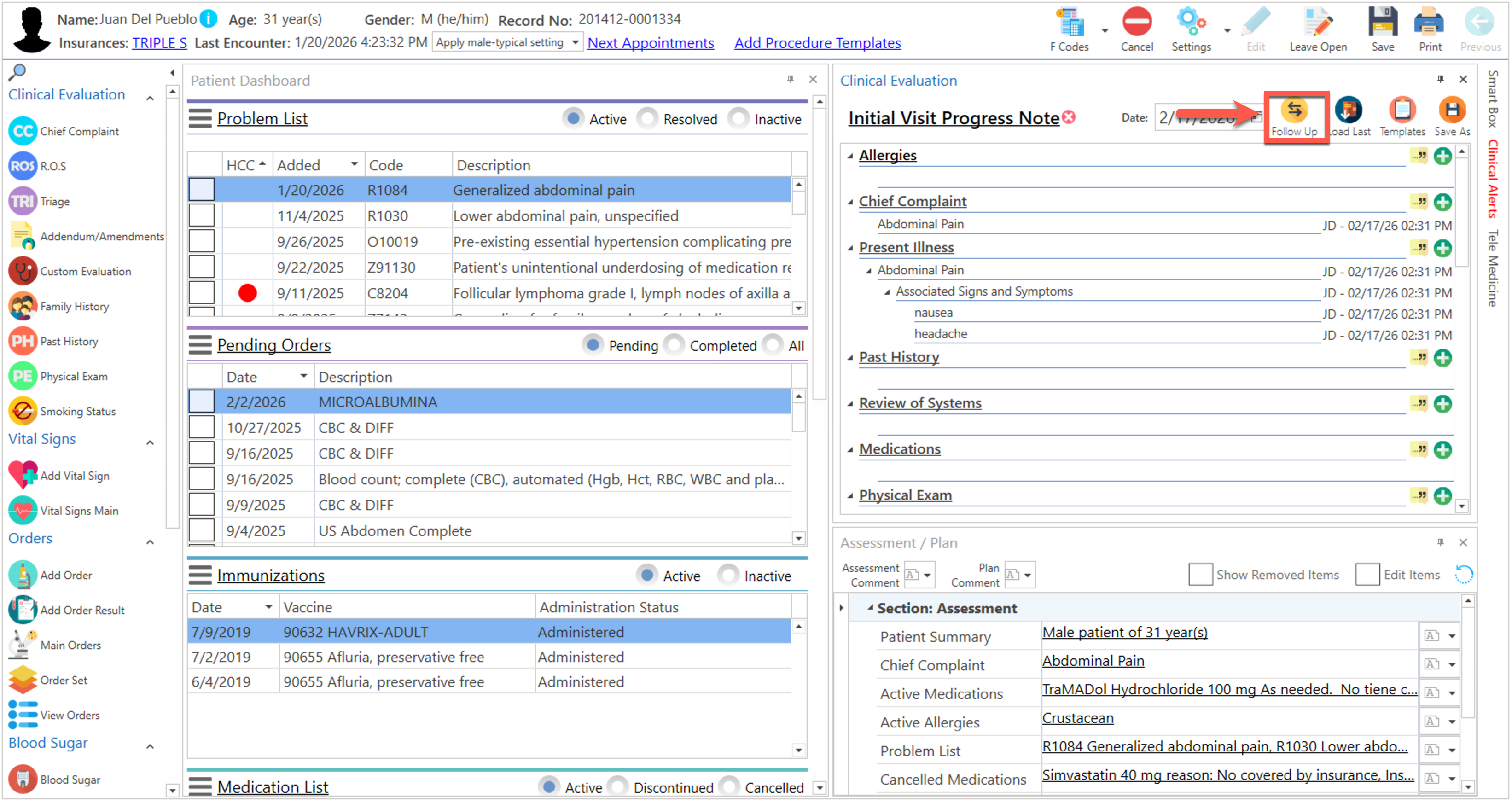Click the Next Appointments link
This screenshot has height=803, width=1512.
651,43
